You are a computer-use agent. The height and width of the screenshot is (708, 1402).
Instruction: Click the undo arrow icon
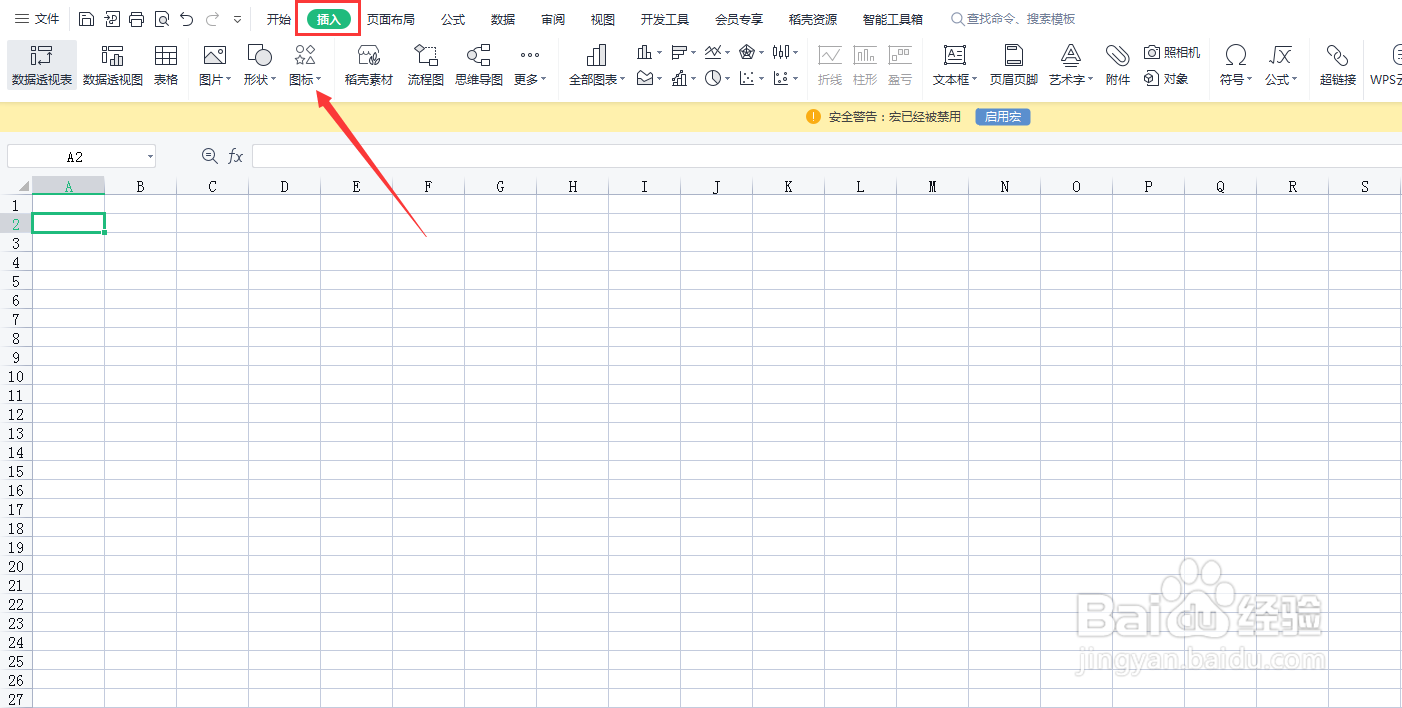pyautogui.click(x=187, y=19)
